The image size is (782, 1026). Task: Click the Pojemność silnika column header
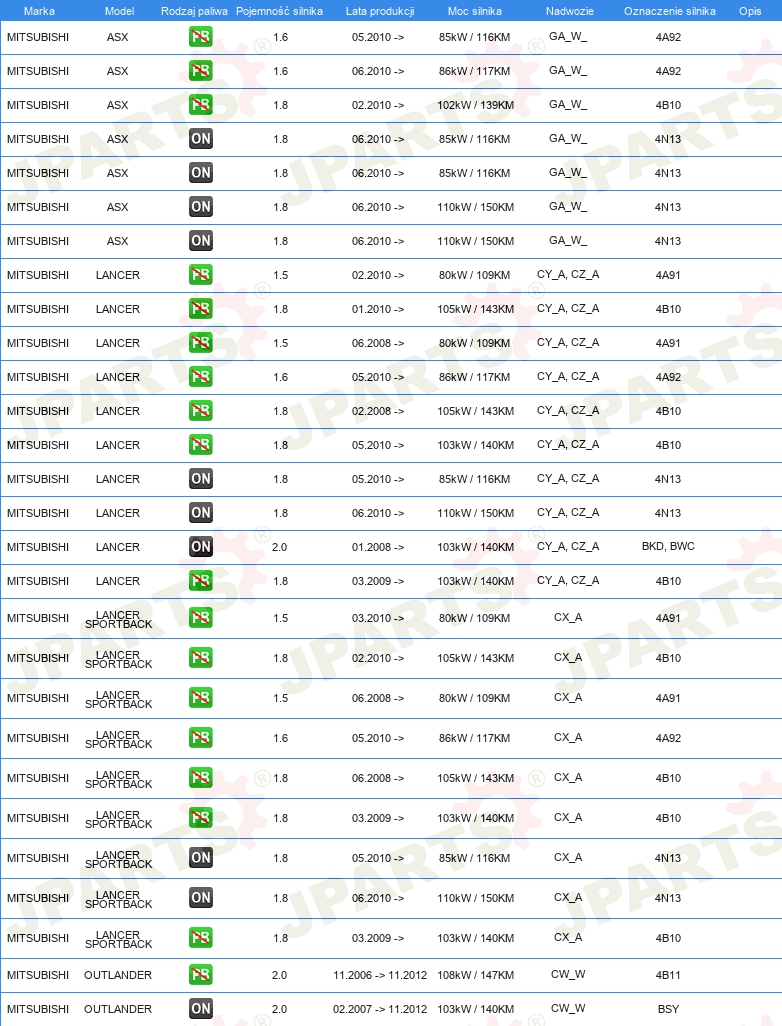[x=279, y=11]
